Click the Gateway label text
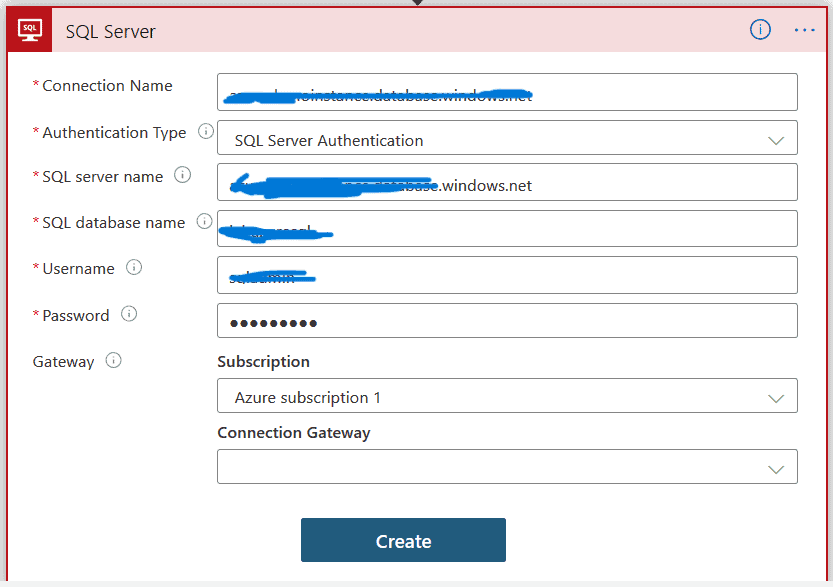Image resolution: width=833 pixels, height=587 pixels. pyautogui.click(x=63, y=362)
